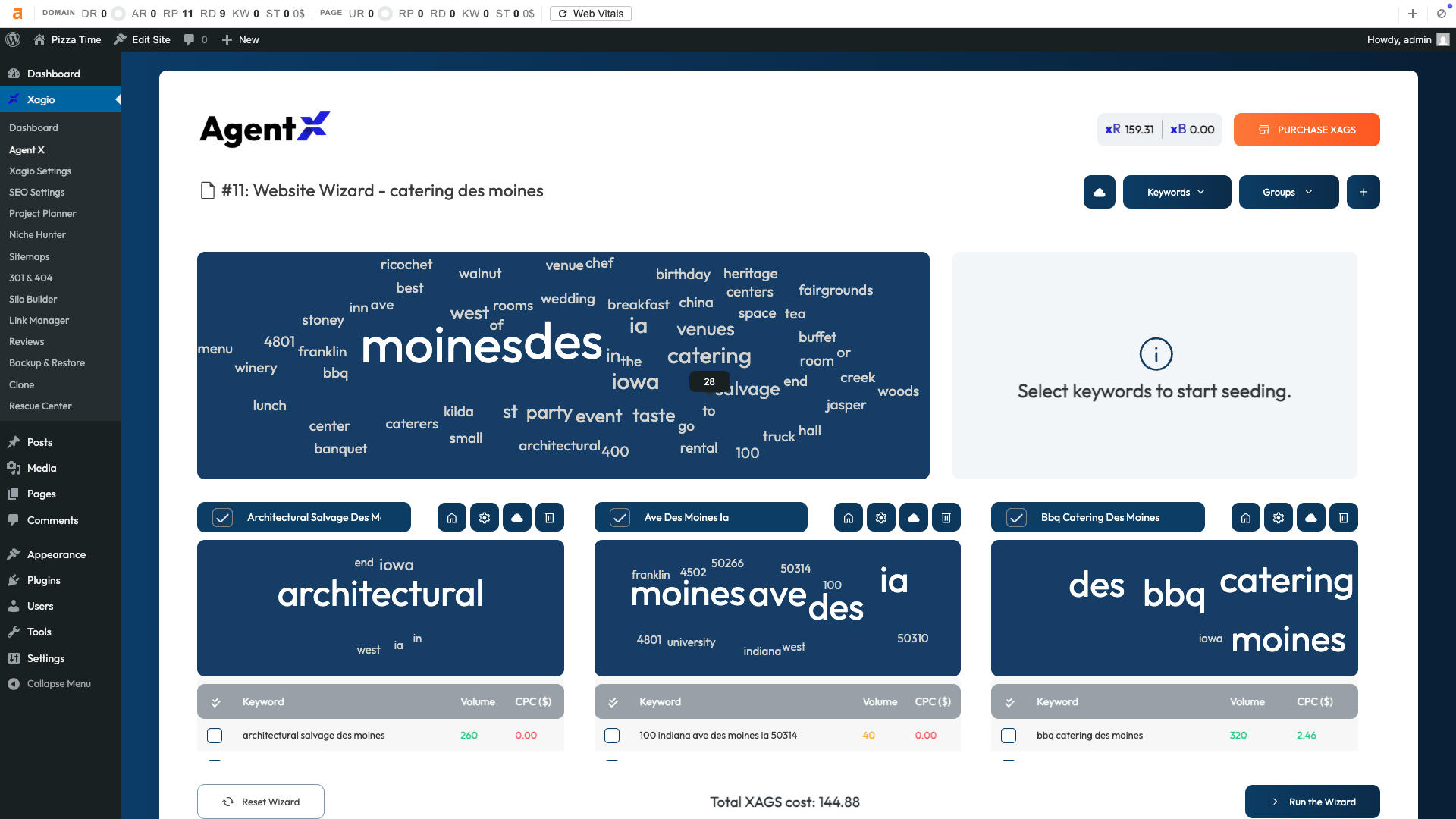Click the AgentX logo
The height and width of the screenshot is (819, 1456).
pos(265,129)
